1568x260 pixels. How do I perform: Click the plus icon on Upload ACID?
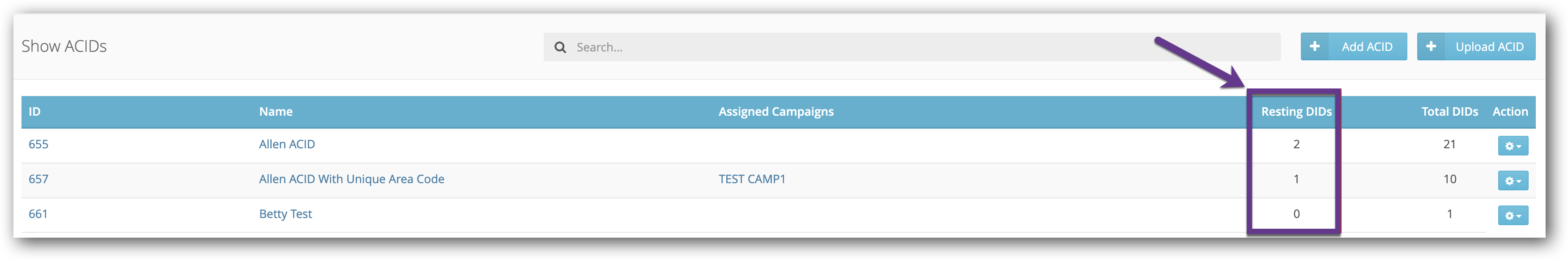[1431, 46]
